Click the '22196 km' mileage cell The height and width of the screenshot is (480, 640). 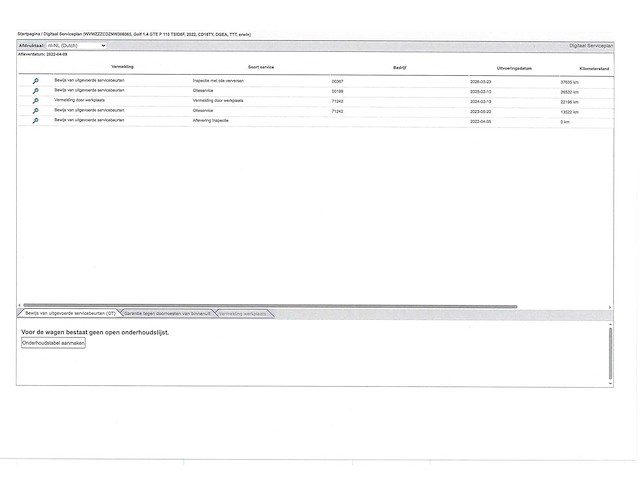(569, 102)
